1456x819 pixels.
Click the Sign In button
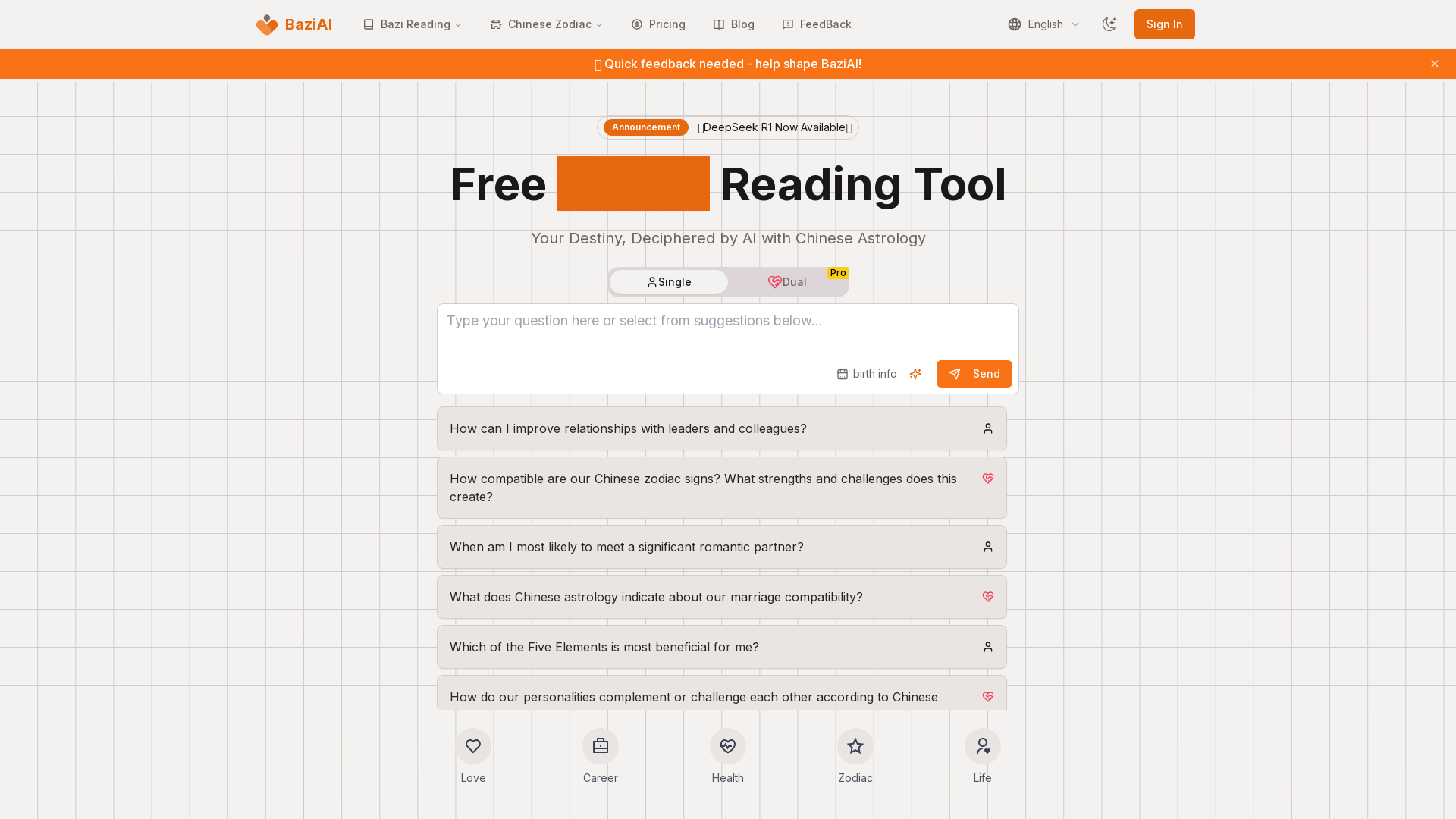pyautogui.click(x=1164, y=24)
